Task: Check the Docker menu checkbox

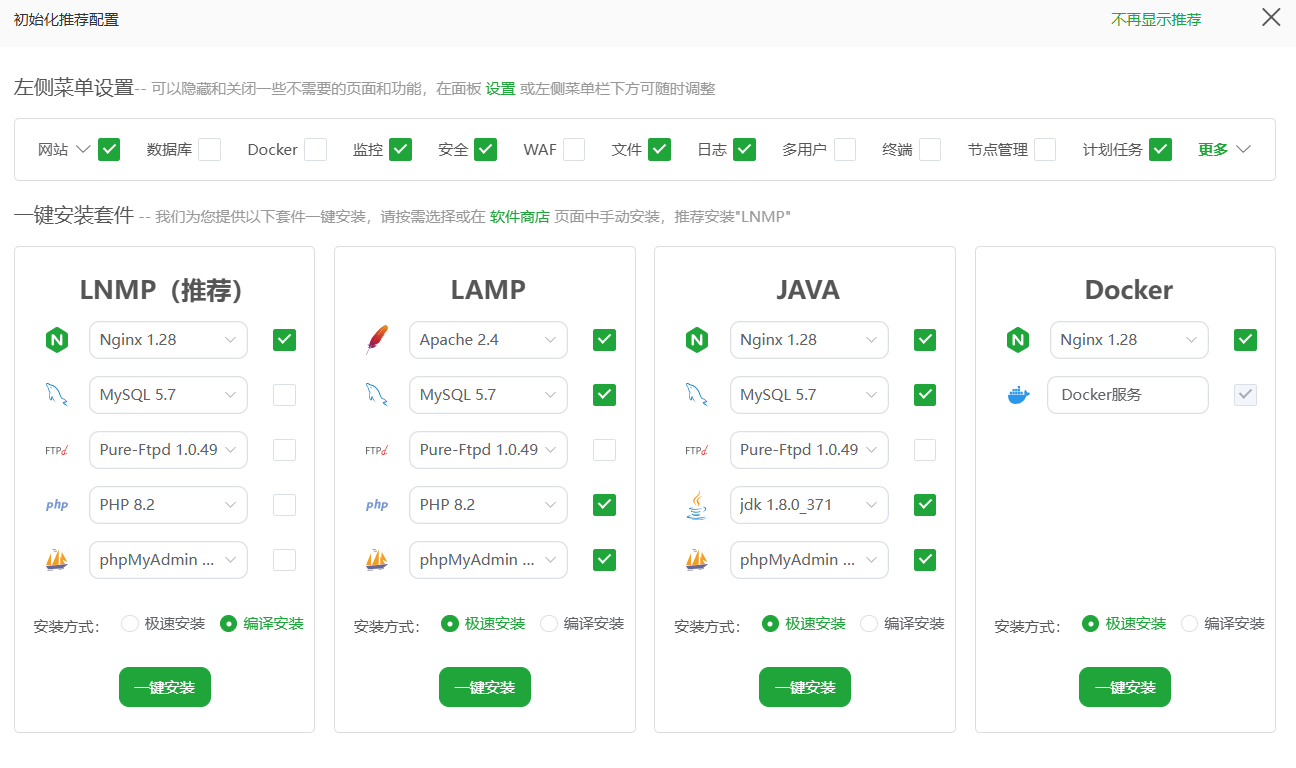Action: pos(315,150)
